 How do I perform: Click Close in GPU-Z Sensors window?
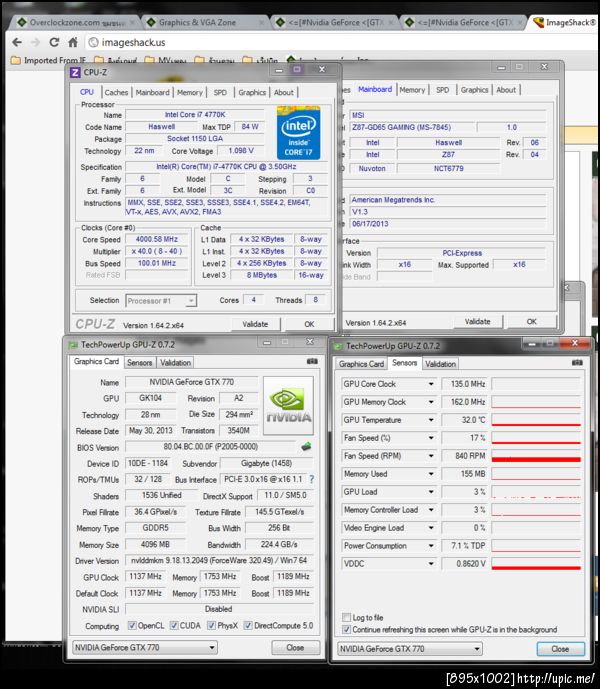coord(560,649)
